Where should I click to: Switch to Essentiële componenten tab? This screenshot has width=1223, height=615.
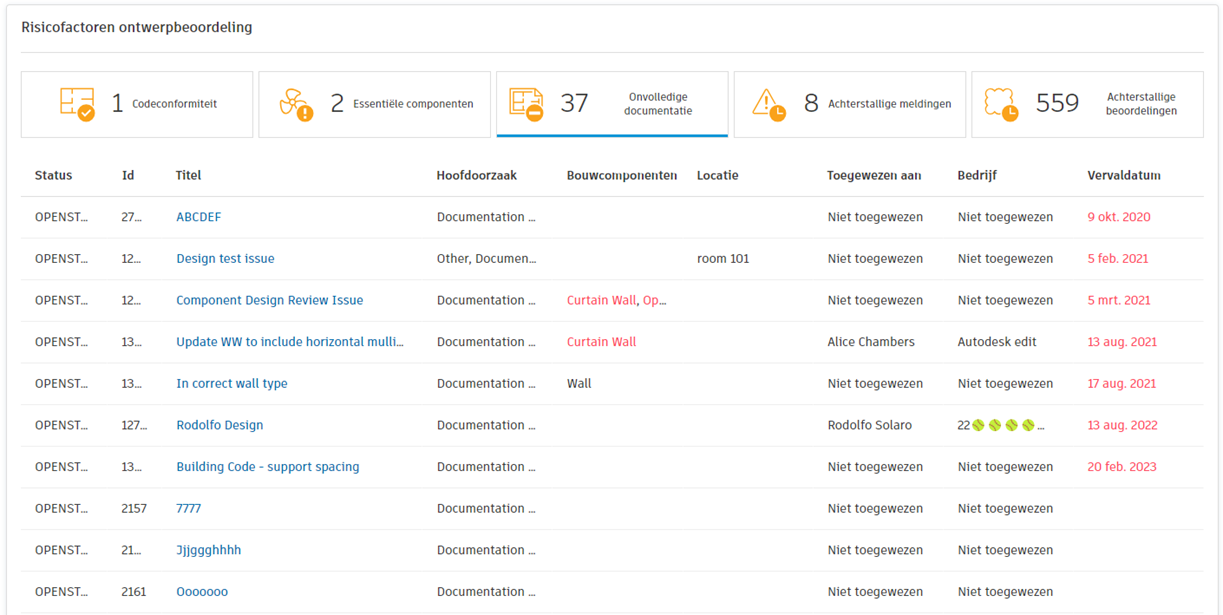pos(374,104)
